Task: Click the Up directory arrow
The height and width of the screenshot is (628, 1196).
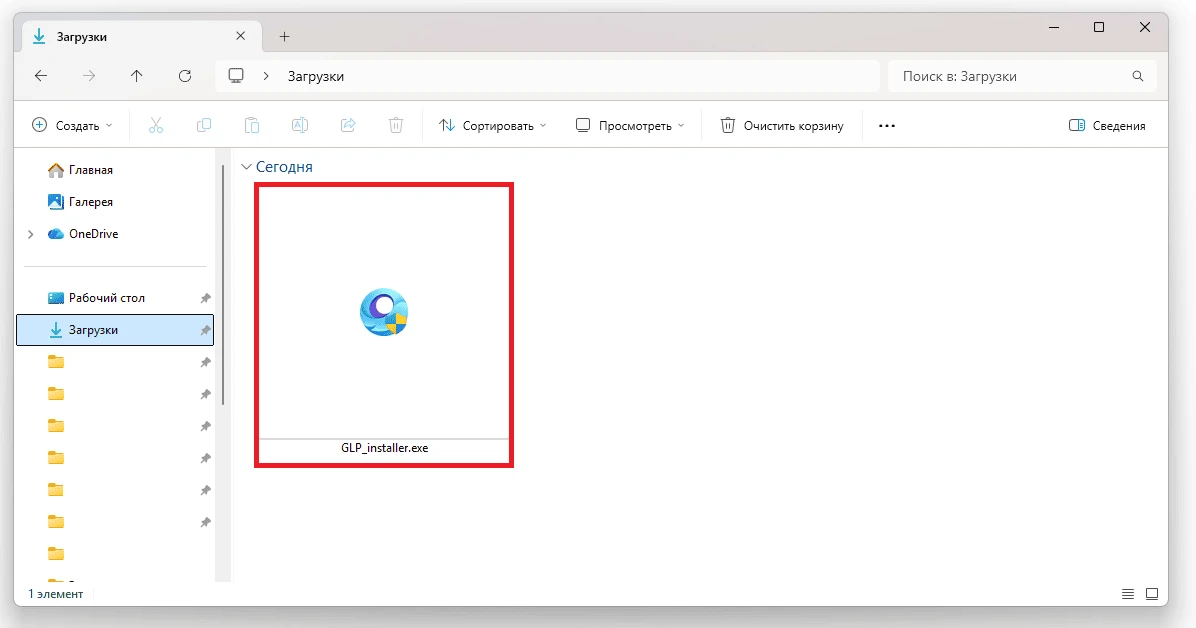Action: 137,76
